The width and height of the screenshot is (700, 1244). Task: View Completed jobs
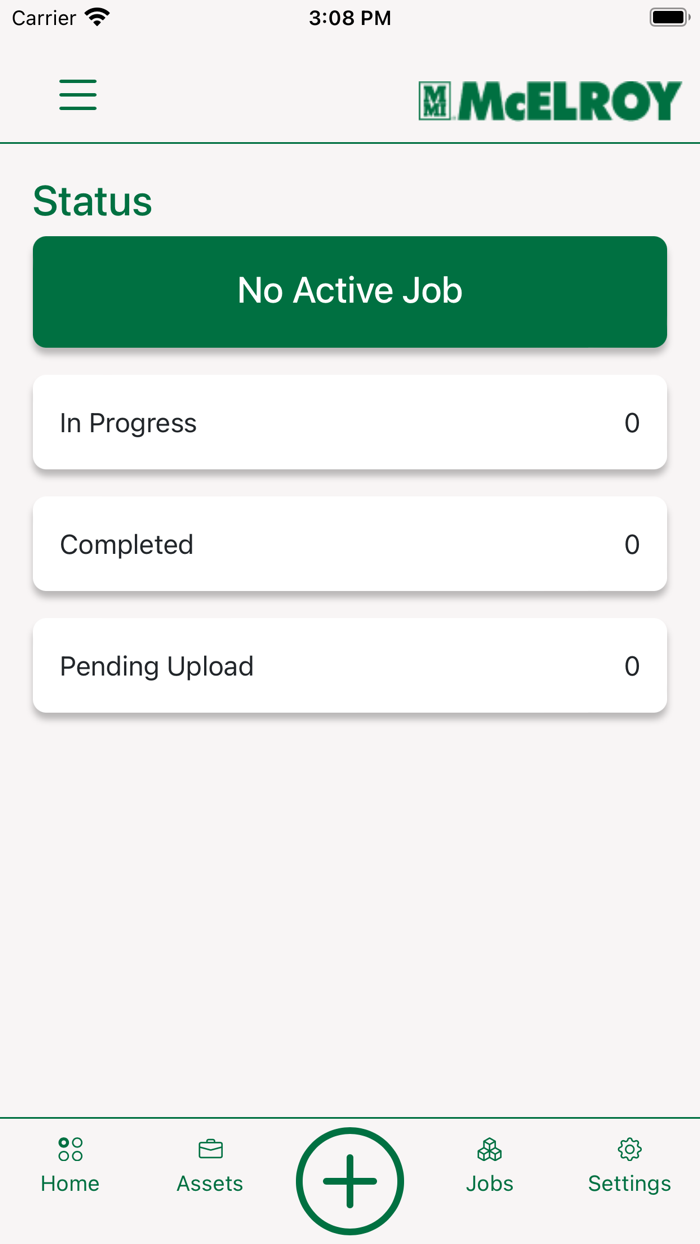point(349,543)
